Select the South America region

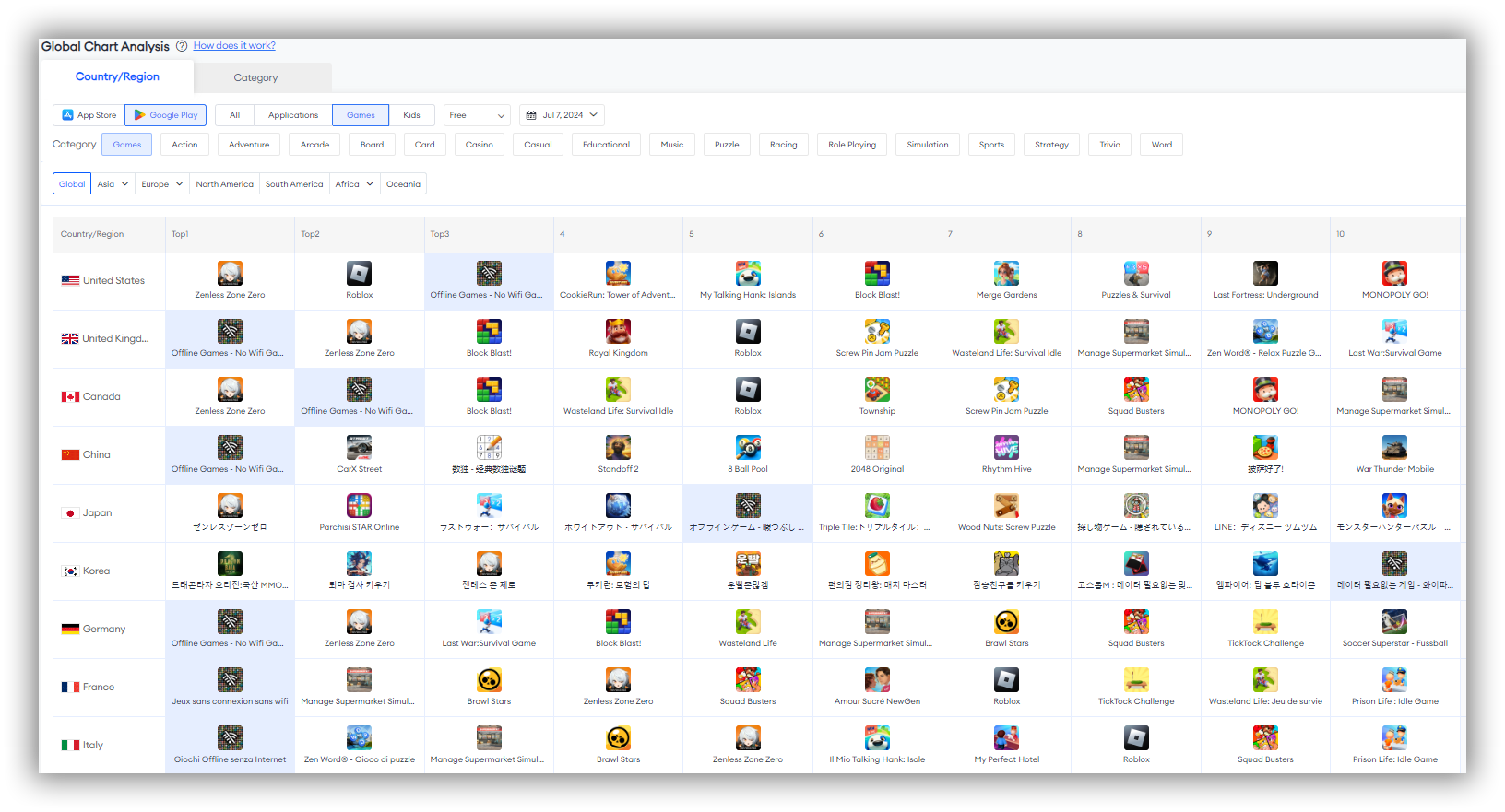294,184
